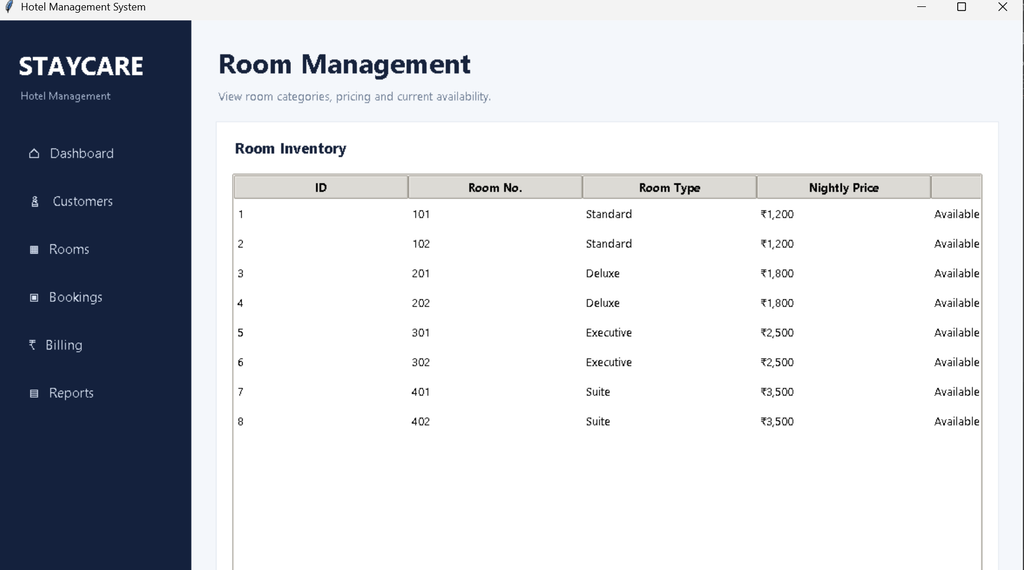1024x570 pixels.
Task: Navigate to Billing
Action: point(64,345)
